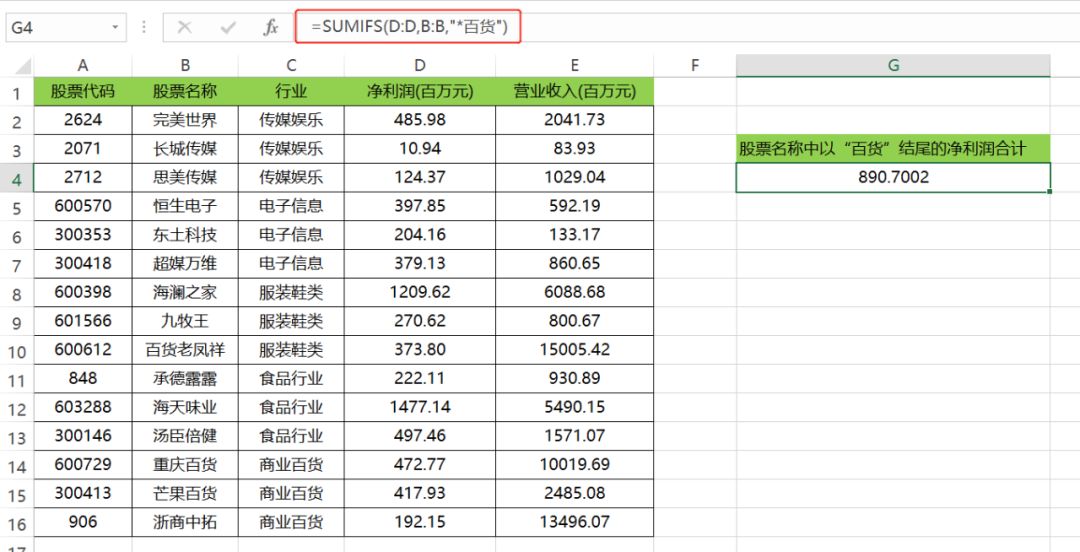This screenshot has width=1080, height=552.
Task: Select cell containing 完美世界
Action: 185,120
